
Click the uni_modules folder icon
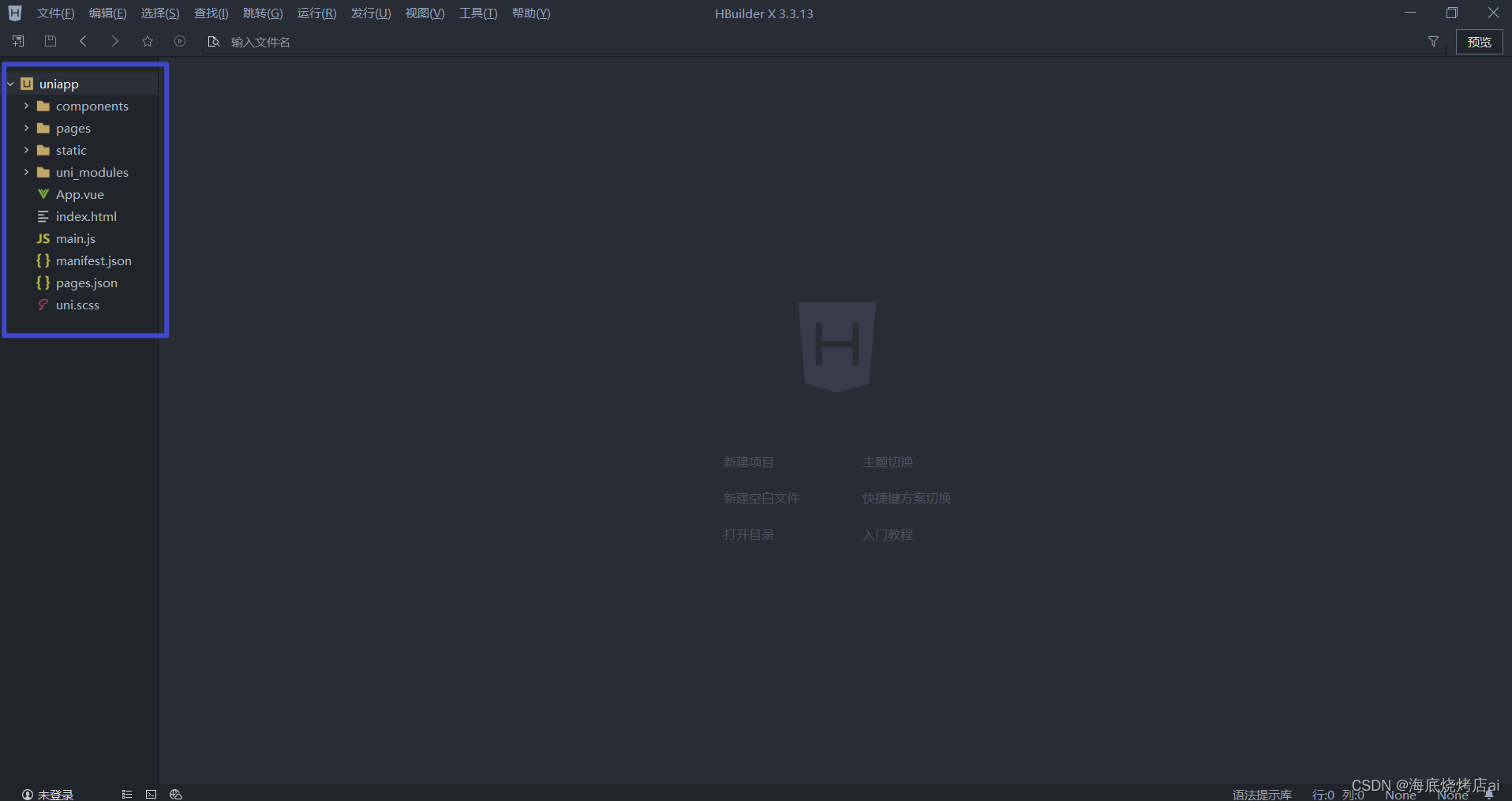pos(43,172)
